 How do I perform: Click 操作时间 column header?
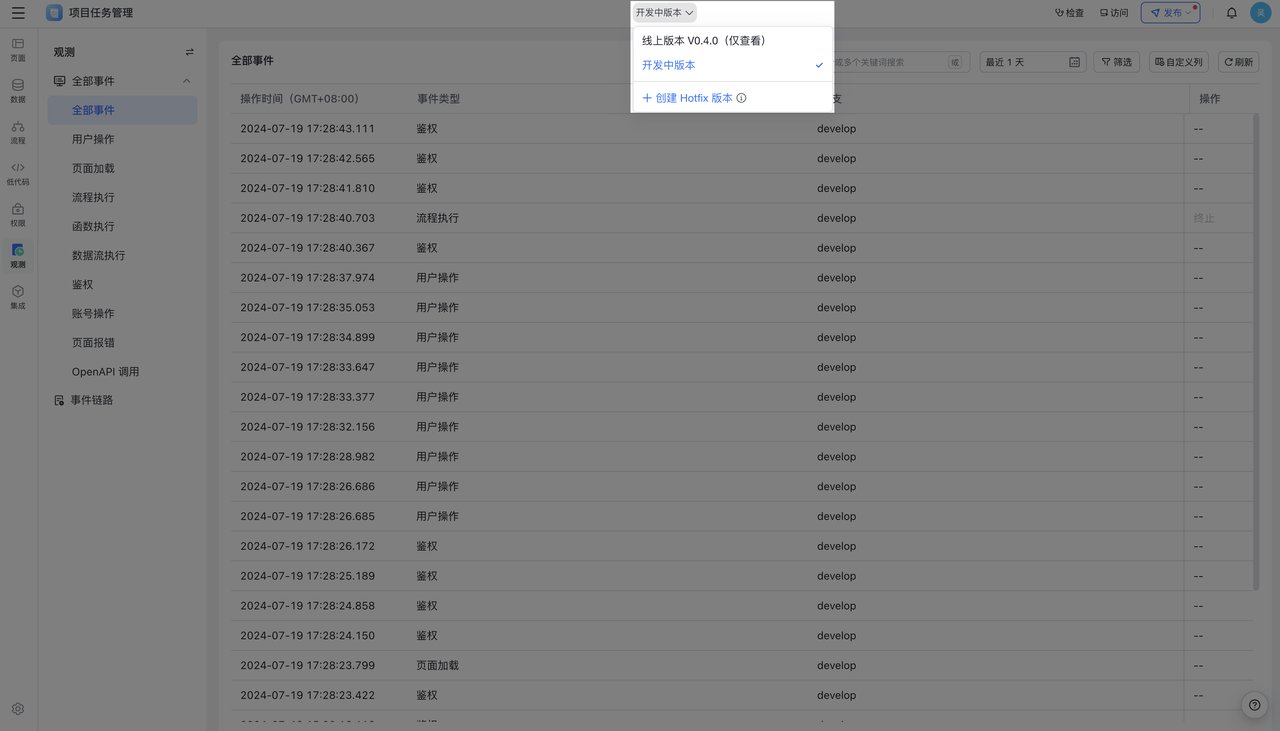tap(299, 99)
